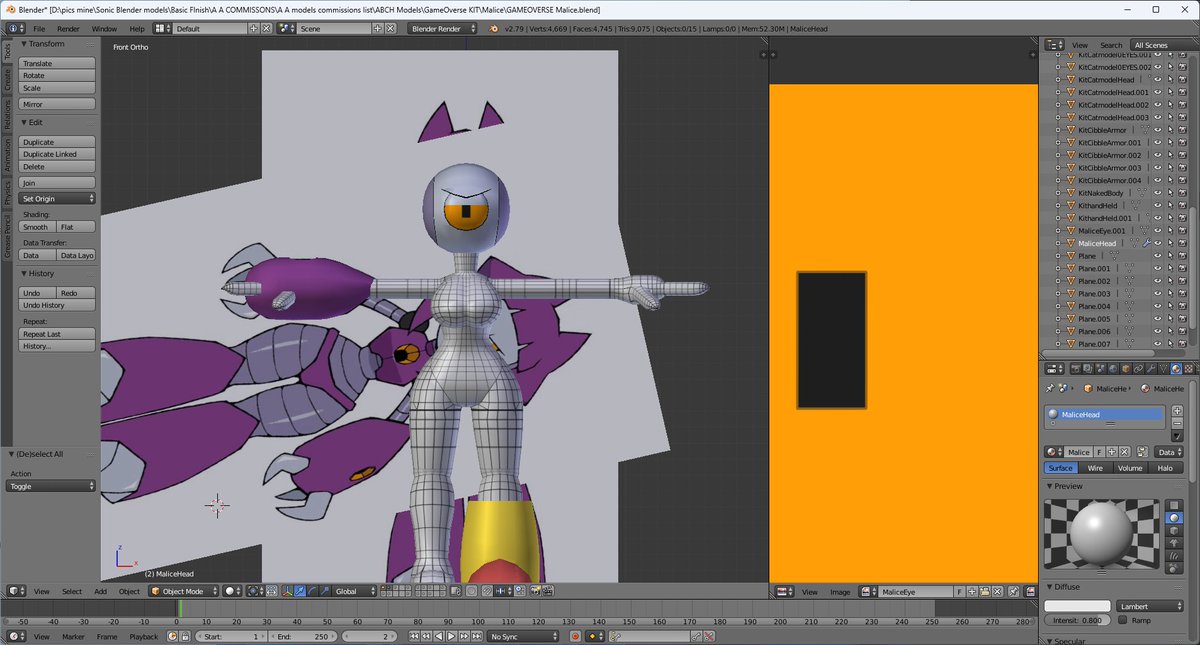Click the Rotate button in Transform panel
1200x645 pixels.
point(57,76)
